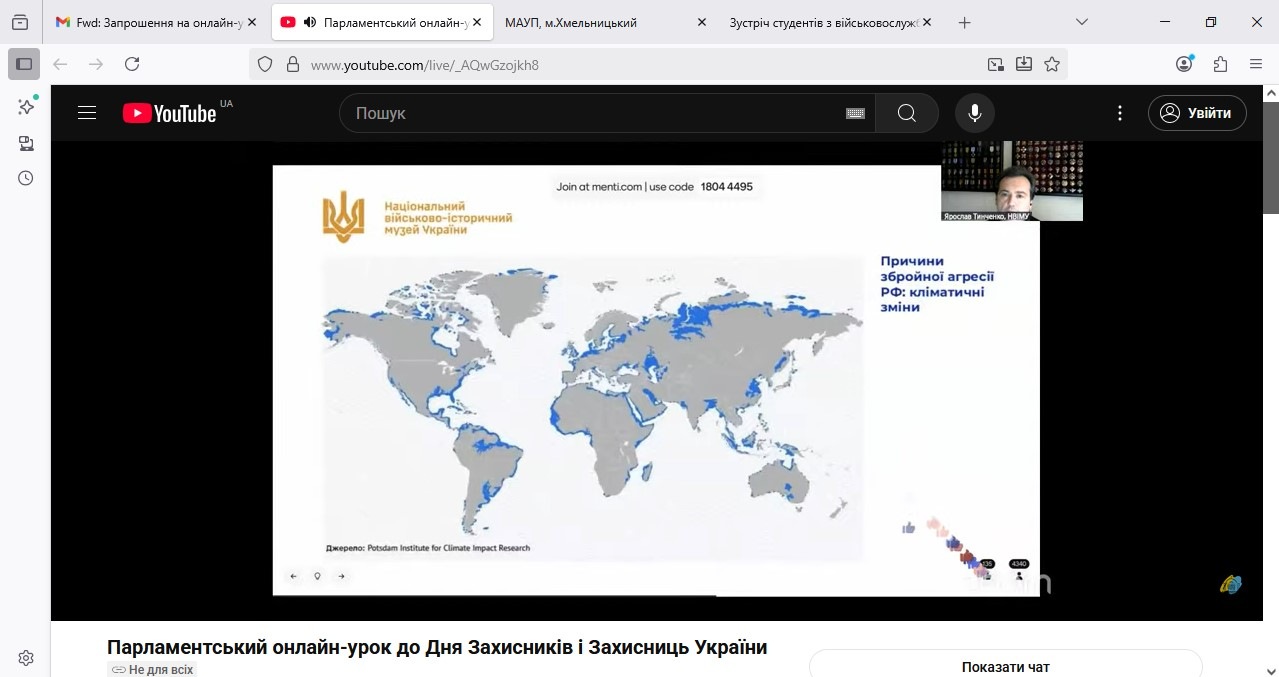Click the 'Джерело: Potsdam Institute' source caption
Viewport: 1279px width, 677px height.
[x=428, y=548]
